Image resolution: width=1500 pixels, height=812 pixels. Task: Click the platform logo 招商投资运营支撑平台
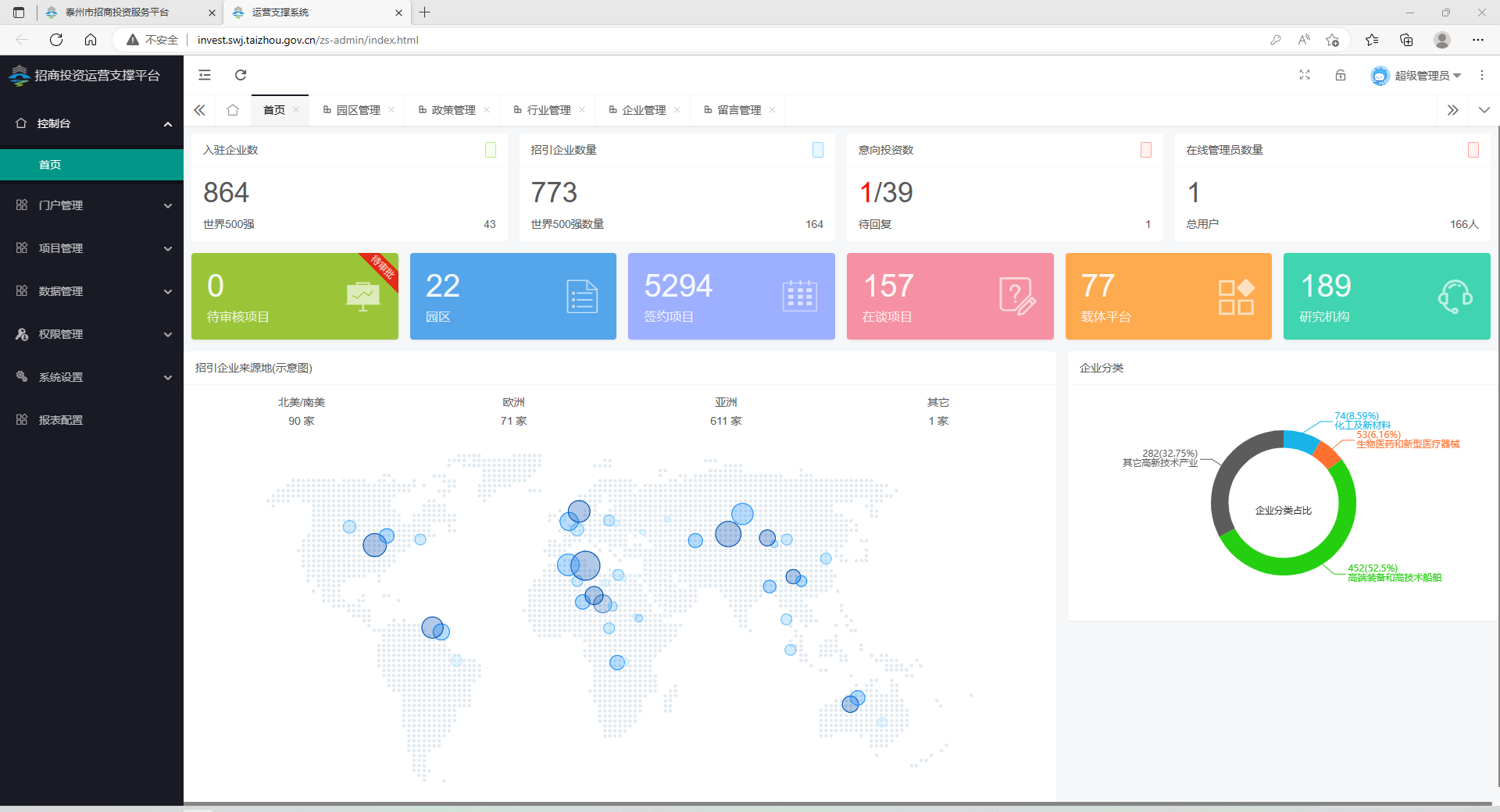(84, 75)
